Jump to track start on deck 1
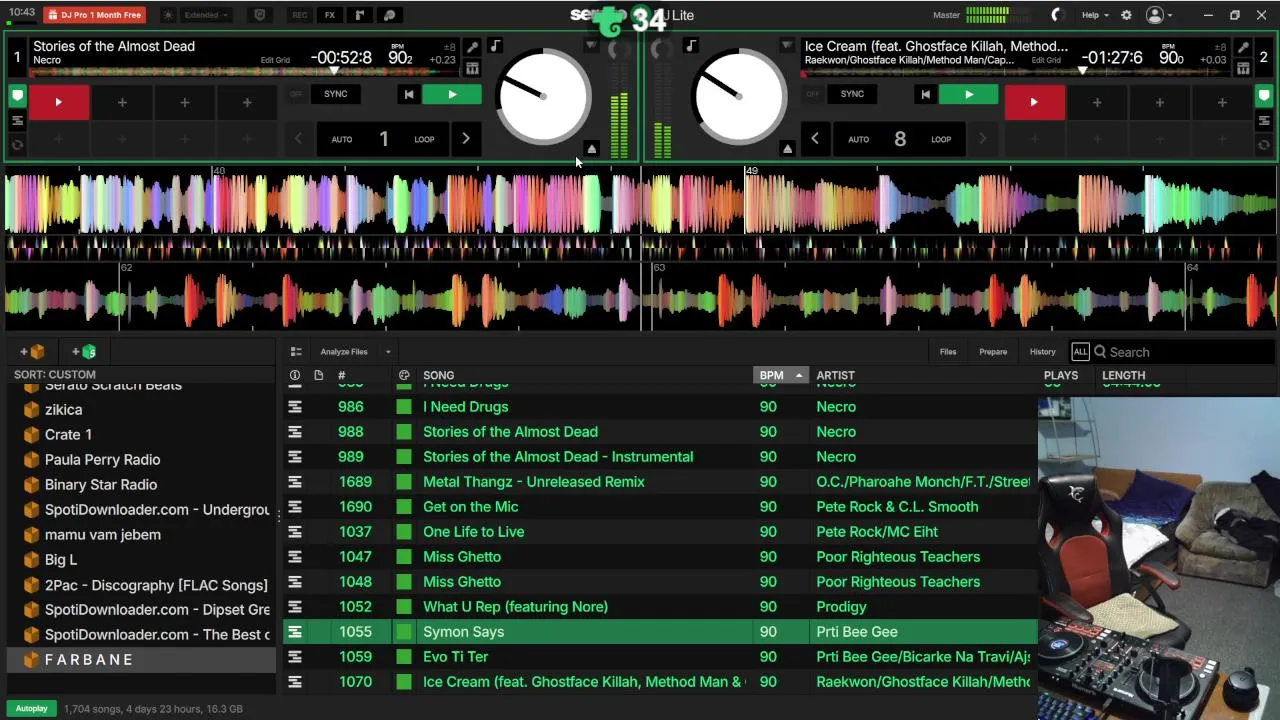This screenshot has width=1280, height=720. point(408,95)
